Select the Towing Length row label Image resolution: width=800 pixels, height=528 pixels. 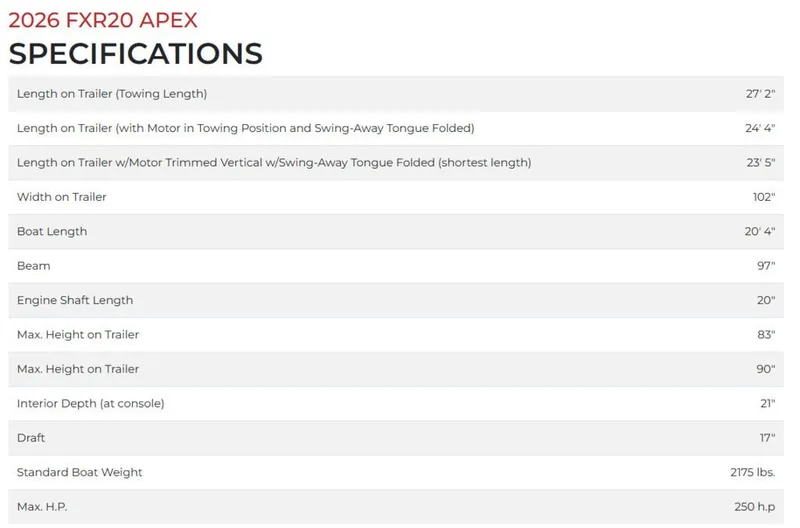[x=112, y=94]
